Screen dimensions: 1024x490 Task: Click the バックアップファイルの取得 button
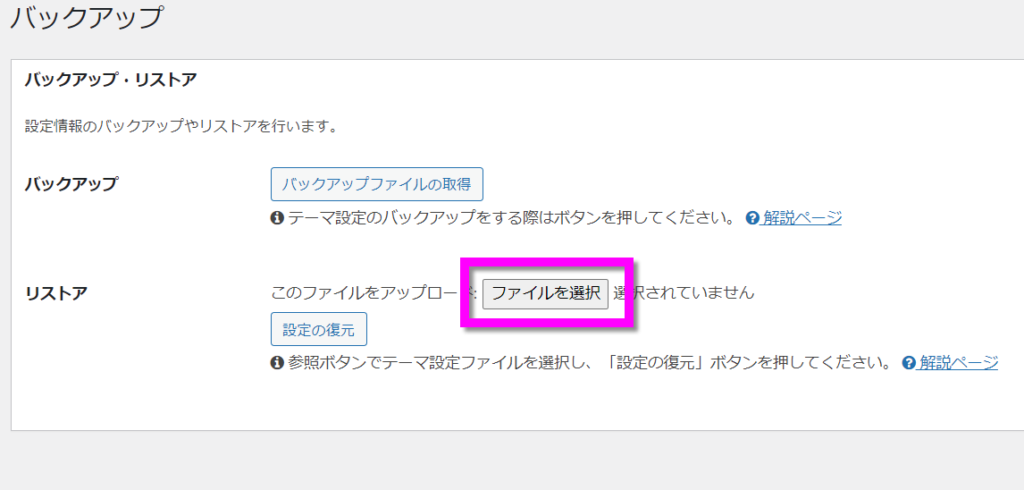tap(376, 184)
